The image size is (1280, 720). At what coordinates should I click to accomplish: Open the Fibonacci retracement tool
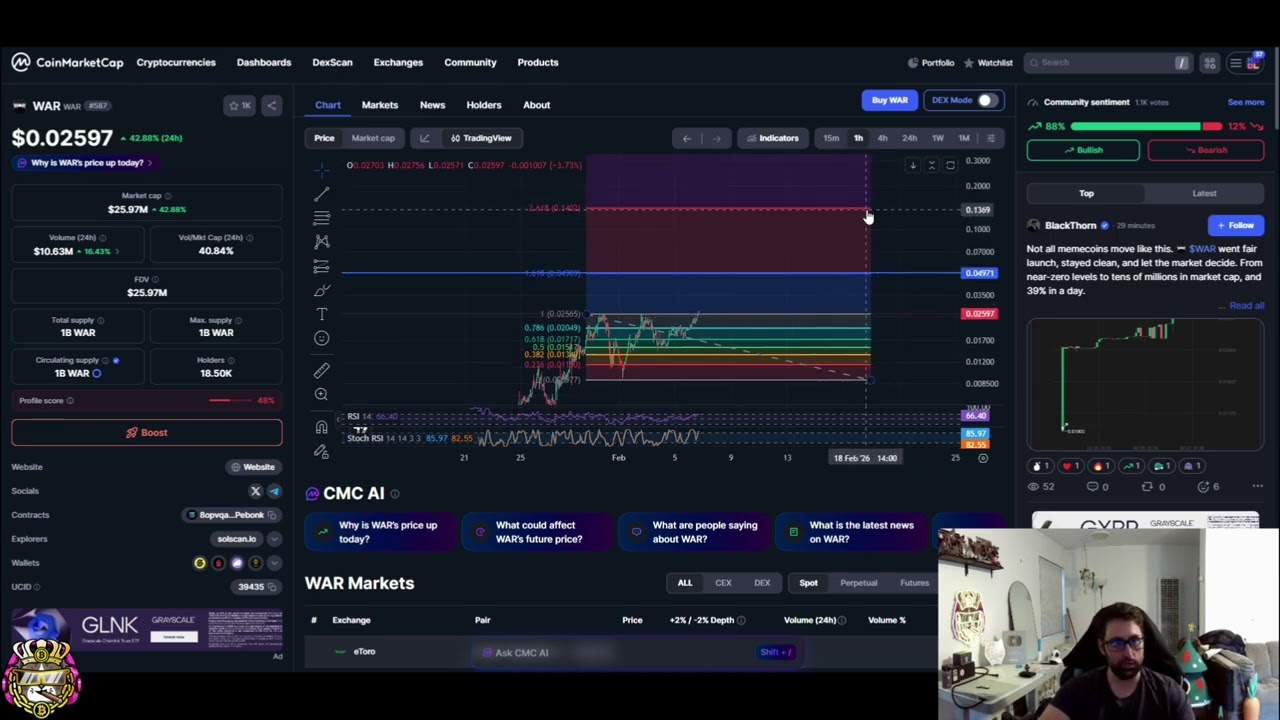[321, 218]
